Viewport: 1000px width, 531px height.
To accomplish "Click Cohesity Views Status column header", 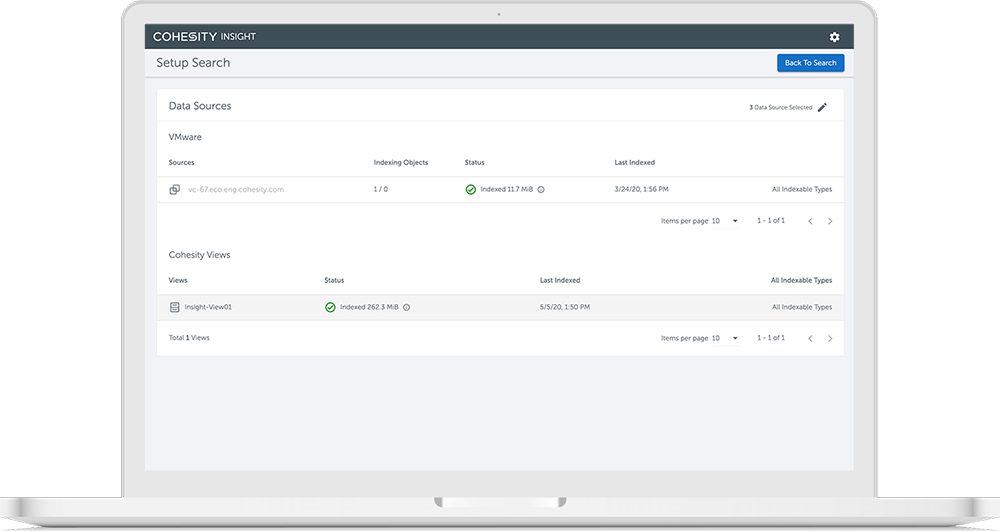I will pyautogui.click(x=334, y=280).
